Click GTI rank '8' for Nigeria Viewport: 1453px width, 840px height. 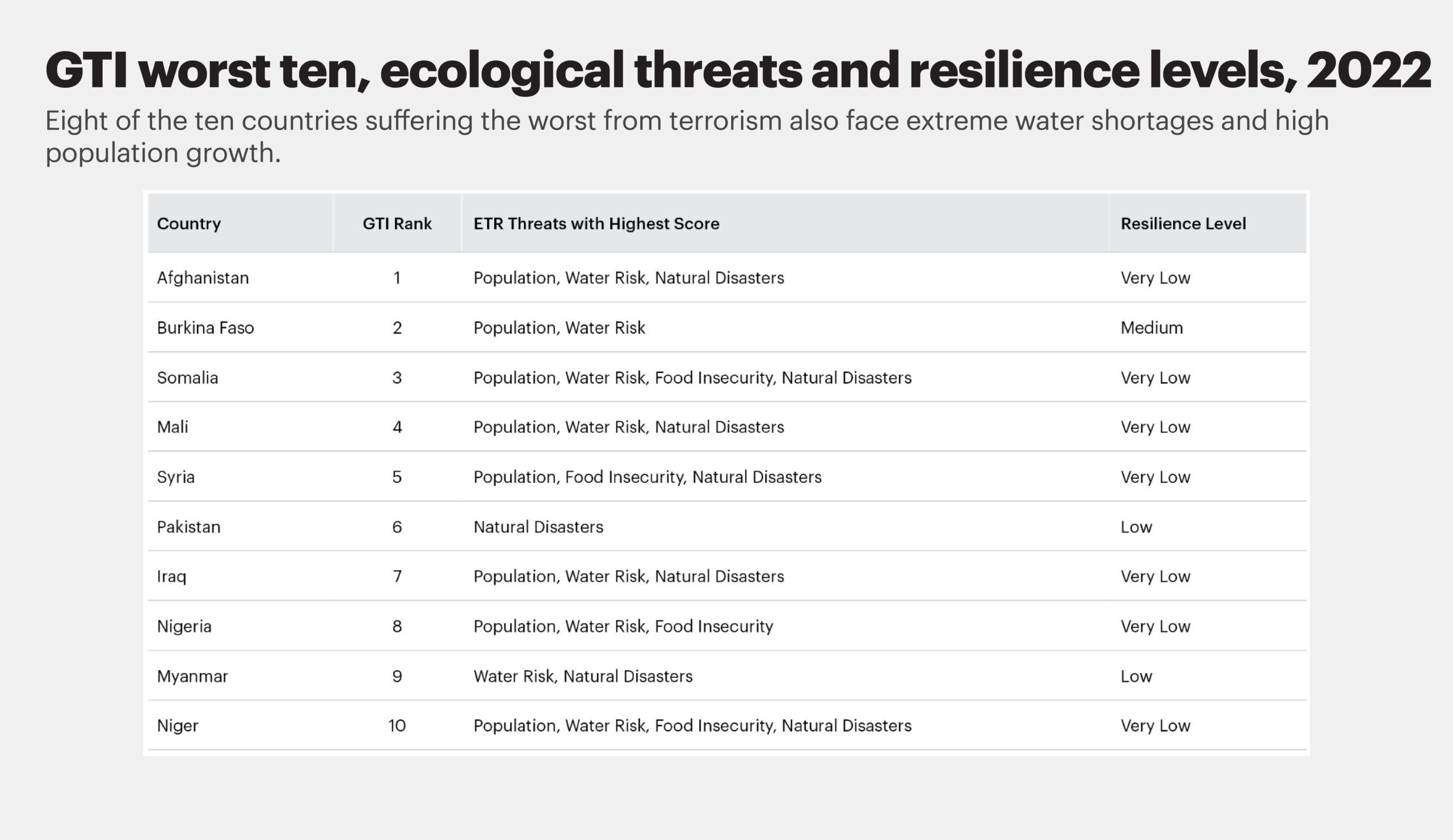(397, 626)
